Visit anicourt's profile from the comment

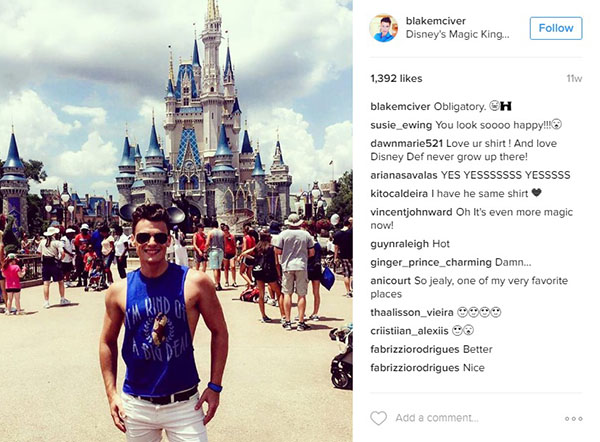click(390, 281)
